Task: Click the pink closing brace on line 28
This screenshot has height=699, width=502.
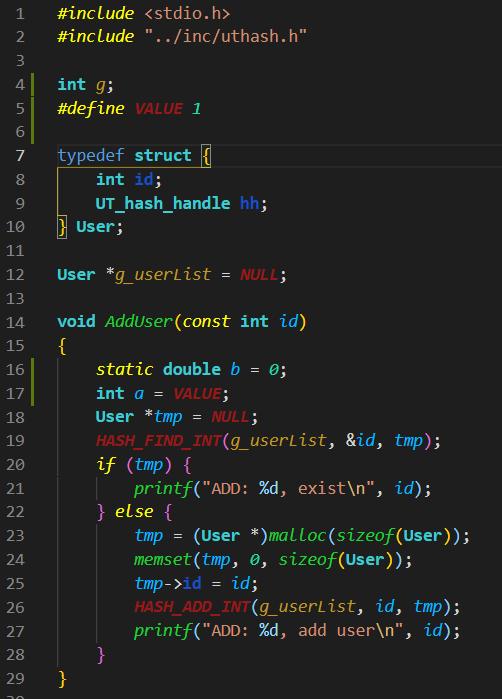Action: (x=101, y=655)
